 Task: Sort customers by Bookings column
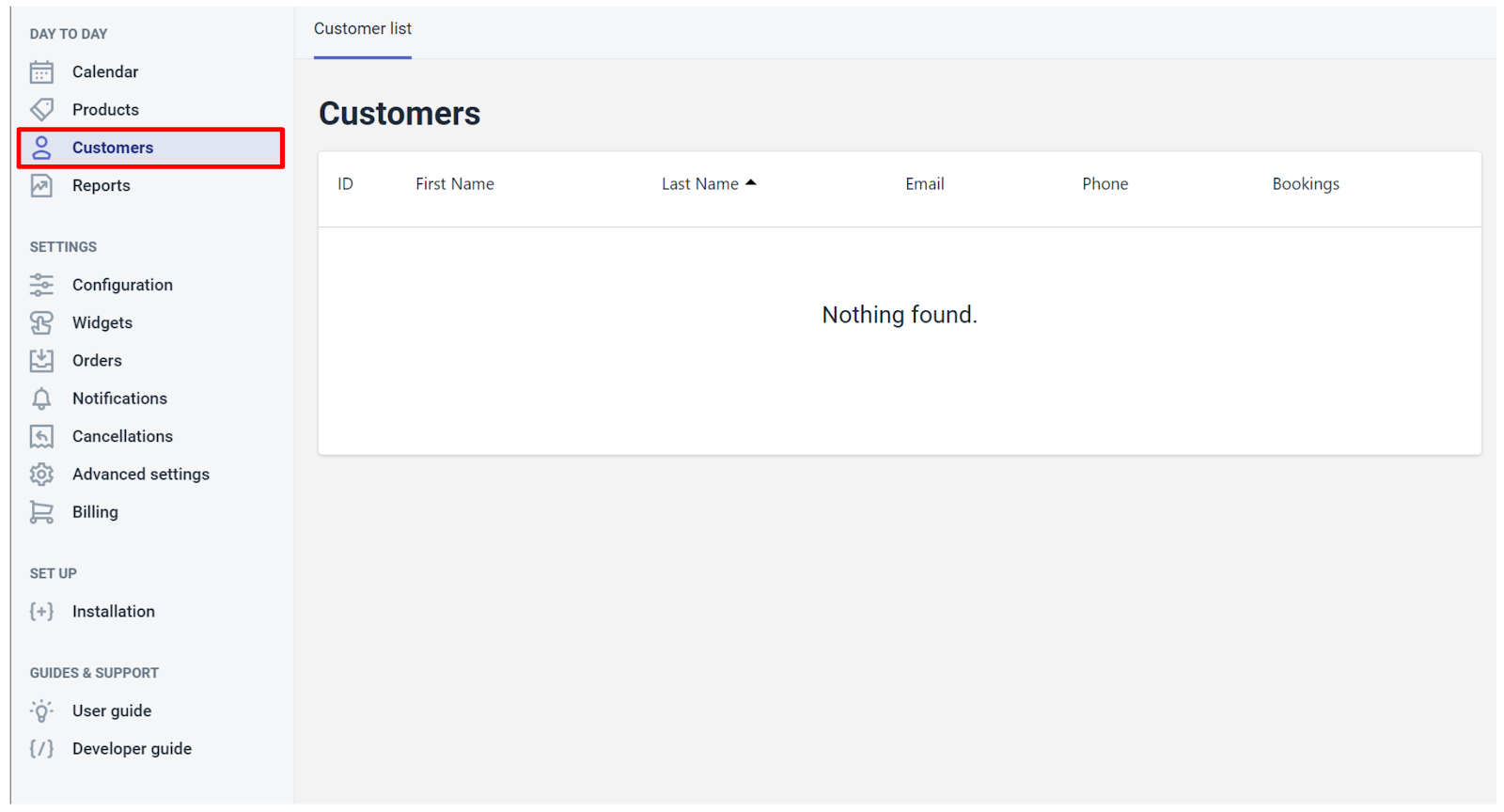click(1305, 184)
